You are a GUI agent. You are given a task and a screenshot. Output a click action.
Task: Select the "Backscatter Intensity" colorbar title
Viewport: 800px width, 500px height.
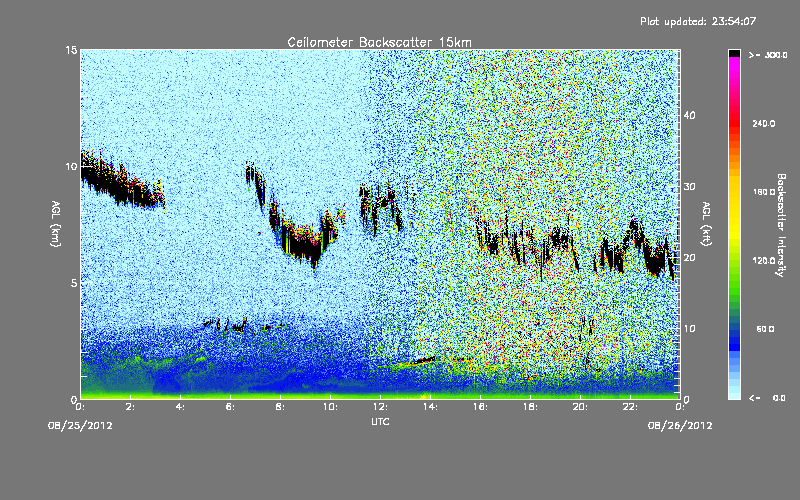(781, 225)
